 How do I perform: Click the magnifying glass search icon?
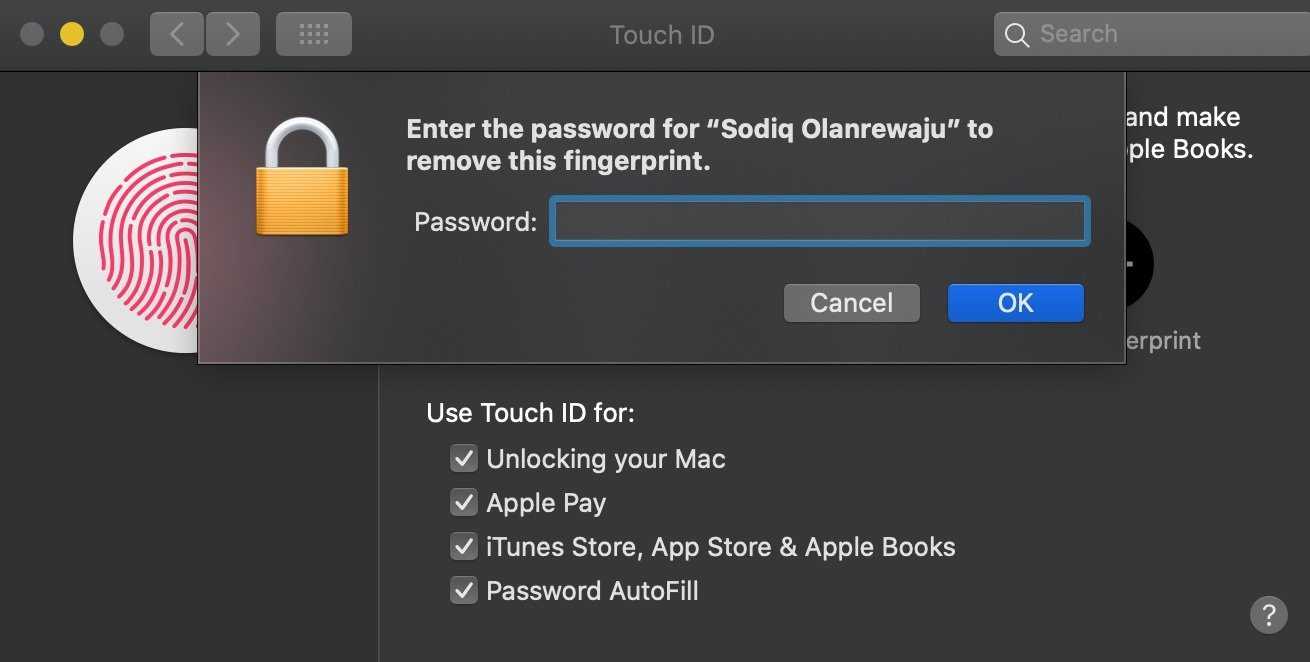[x=1017, y=35]
